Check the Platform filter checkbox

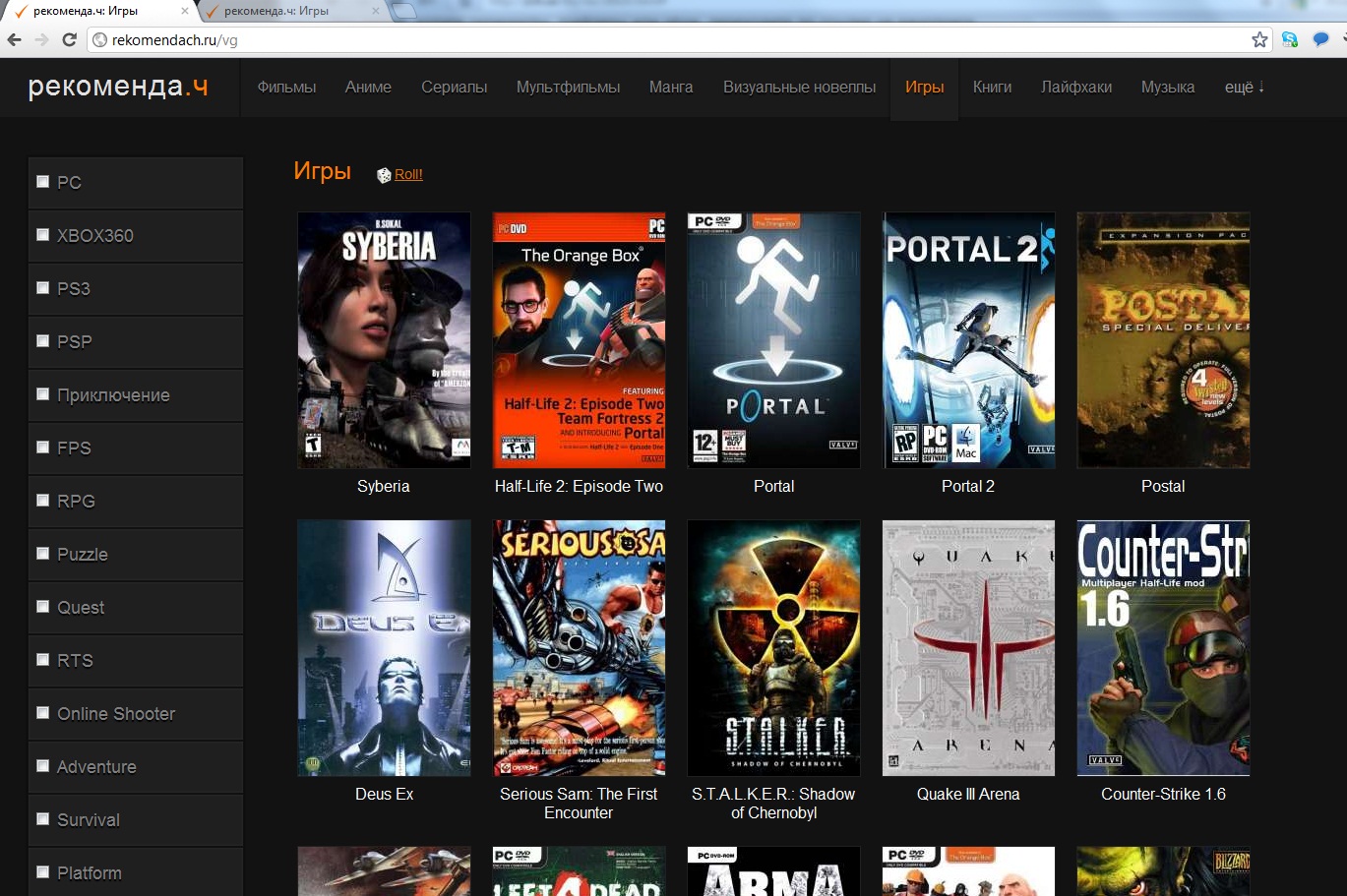pyautogui.click(x=42, y=871)
